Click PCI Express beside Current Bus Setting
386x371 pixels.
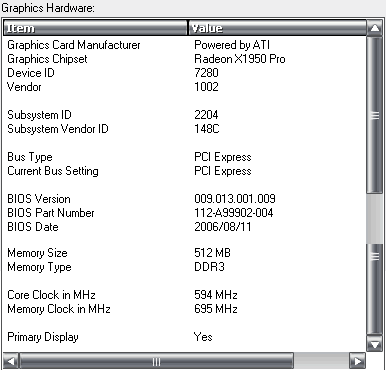pos(223,171)
